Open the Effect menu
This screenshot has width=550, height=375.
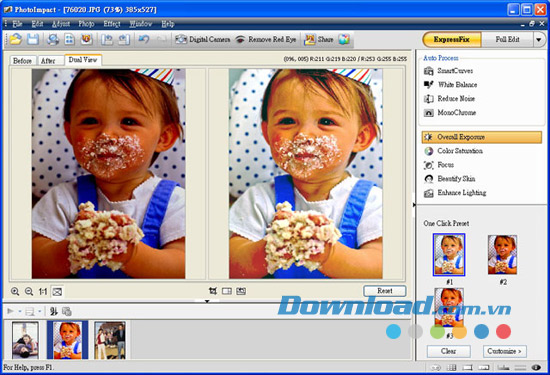(112, 24)
